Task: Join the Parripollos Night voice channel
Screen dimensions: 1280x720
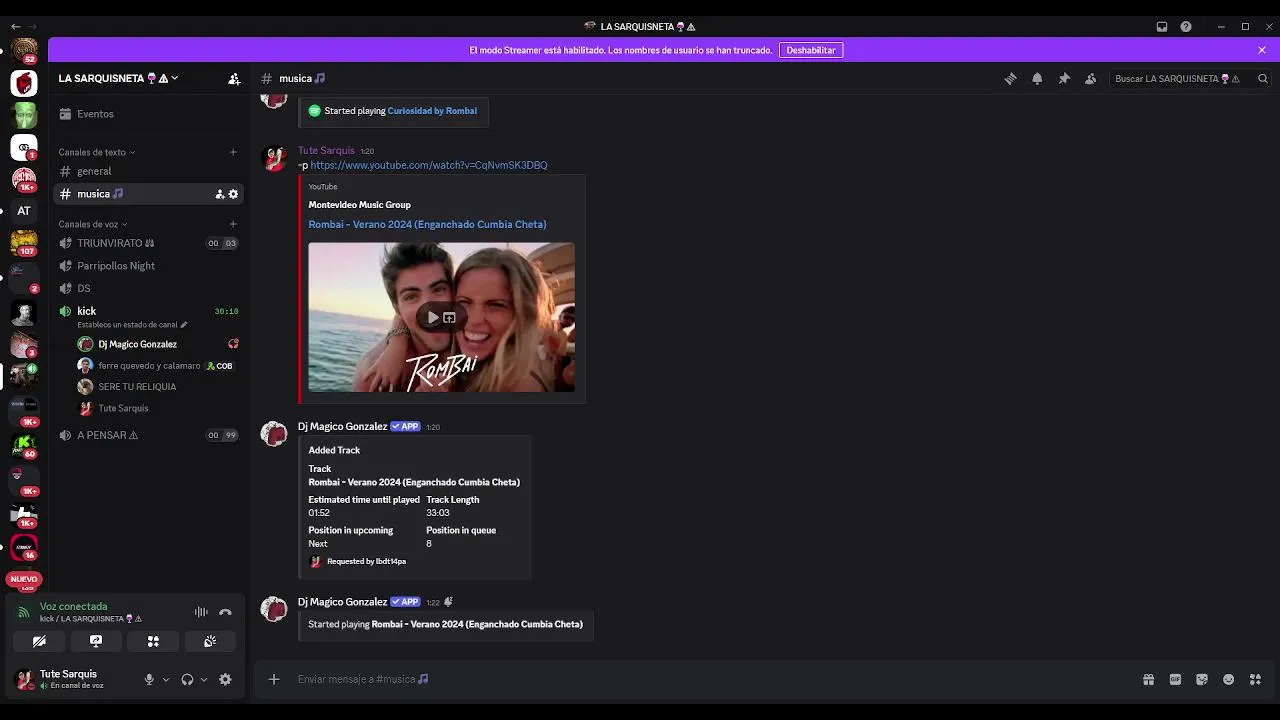Action: [149, 266]
